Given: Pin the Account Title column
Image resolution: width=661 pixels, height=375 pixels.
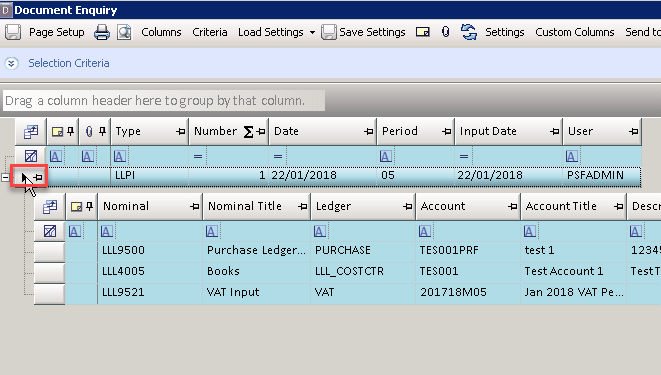Looking at the screenshot, I should coord(618,206).
